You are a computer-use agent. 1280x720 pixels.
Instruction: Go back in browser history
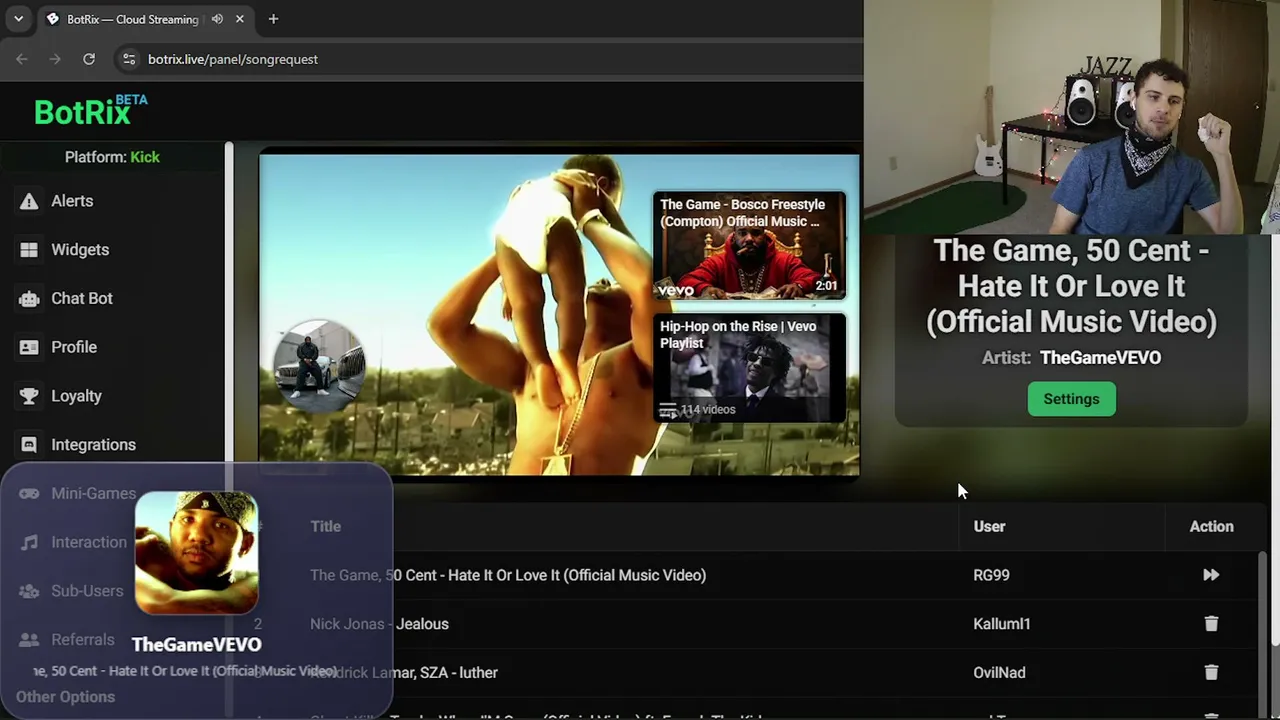coord(22,59)
